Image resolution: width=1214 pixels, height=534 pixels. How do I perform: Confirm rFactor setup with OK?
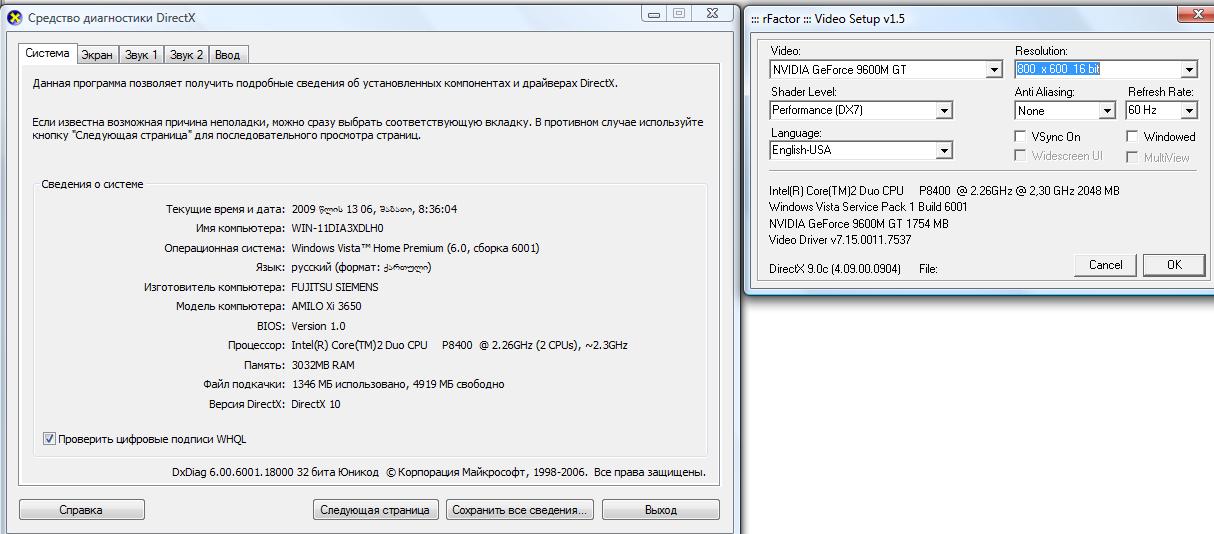1174,265
